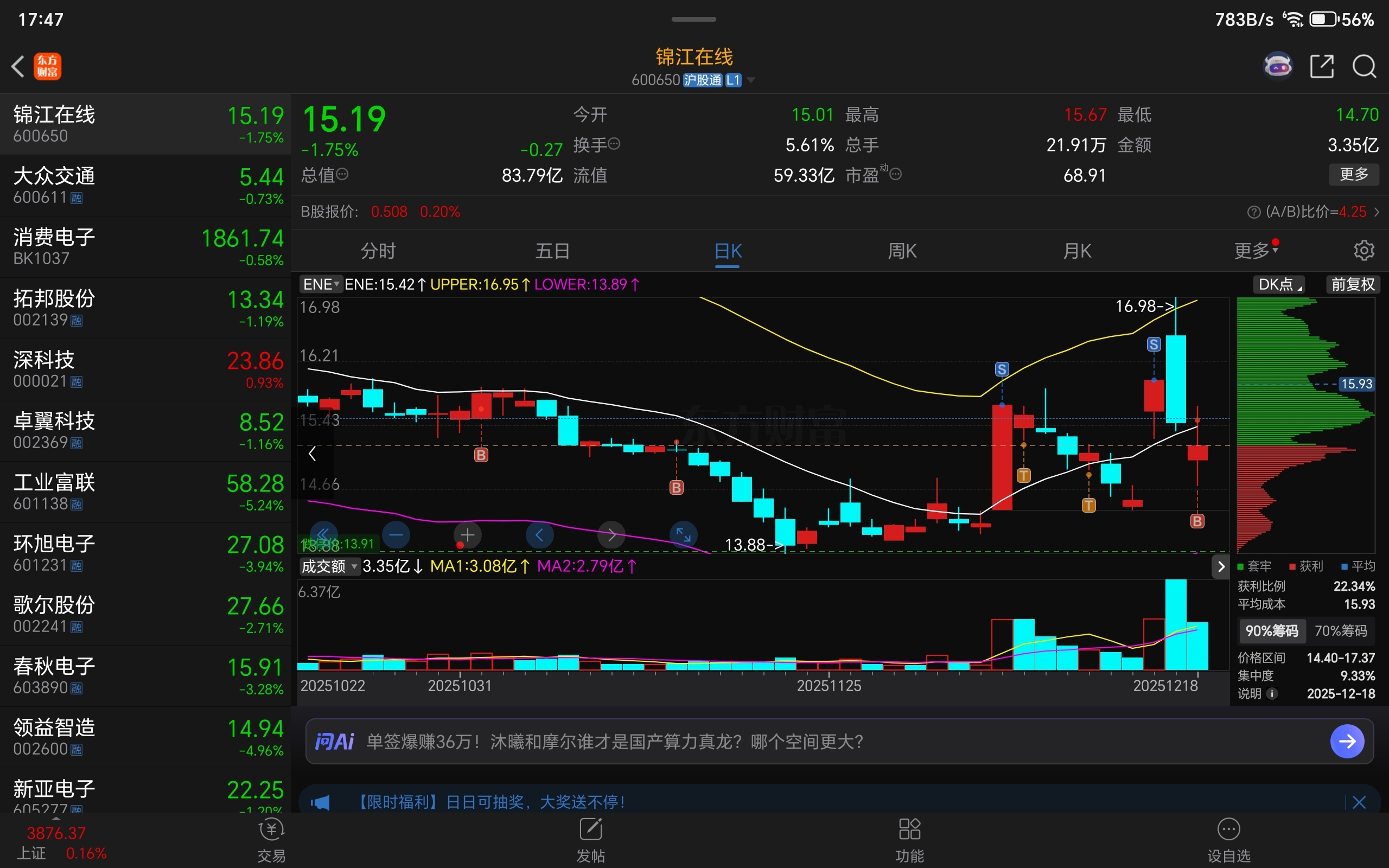Expand chart to fullscreen icon
This screenshot has width=1389, height=868.
(683, 535)
